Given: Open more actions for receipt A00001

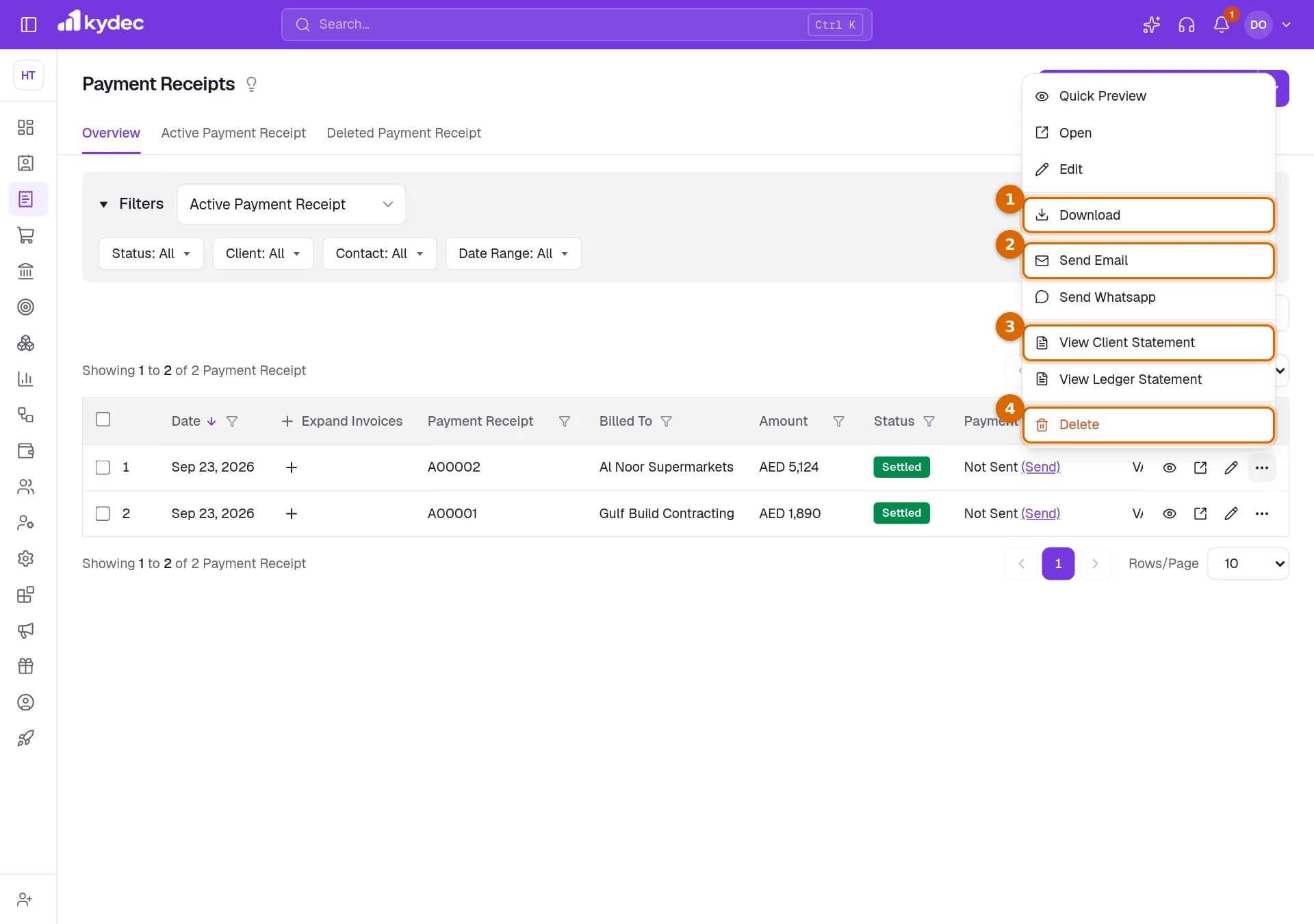Looking at the screenshot, I should [x=1262, y=513].
